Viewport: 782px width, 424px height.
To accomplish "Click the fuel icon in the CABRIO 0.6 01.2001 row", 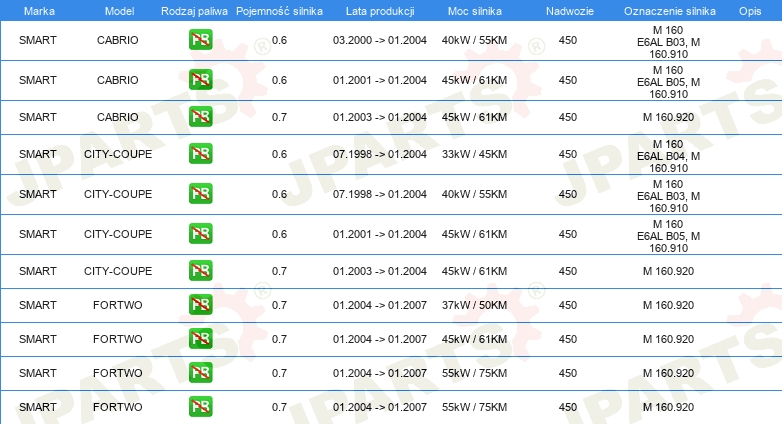I will pos(200,80).
